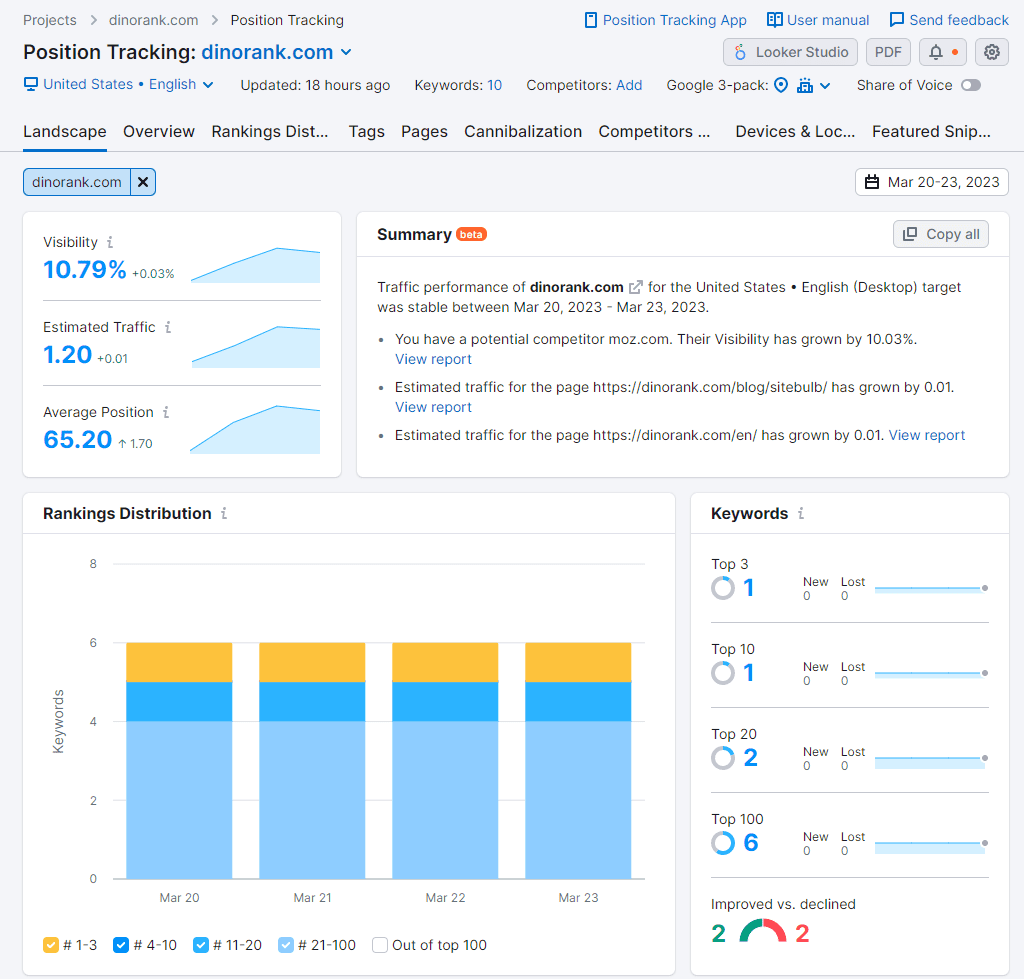The width and height of the screenshot is (1024, 979).
Task: Click the Visibility trend sparkline
Action: click(255, 265)
